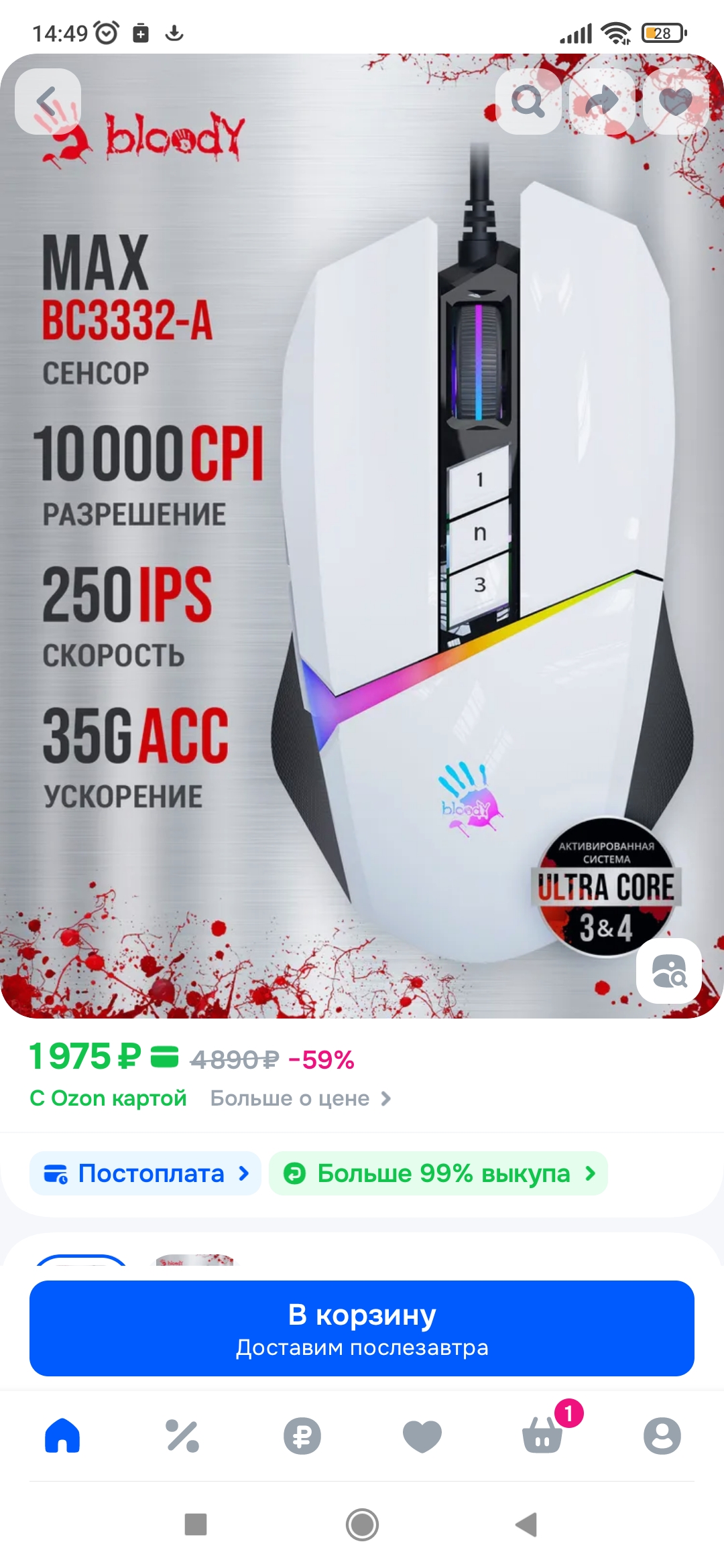Share this product via arrow icon
This screenshot has width=724, height=1568.
(x=602, y=102)
